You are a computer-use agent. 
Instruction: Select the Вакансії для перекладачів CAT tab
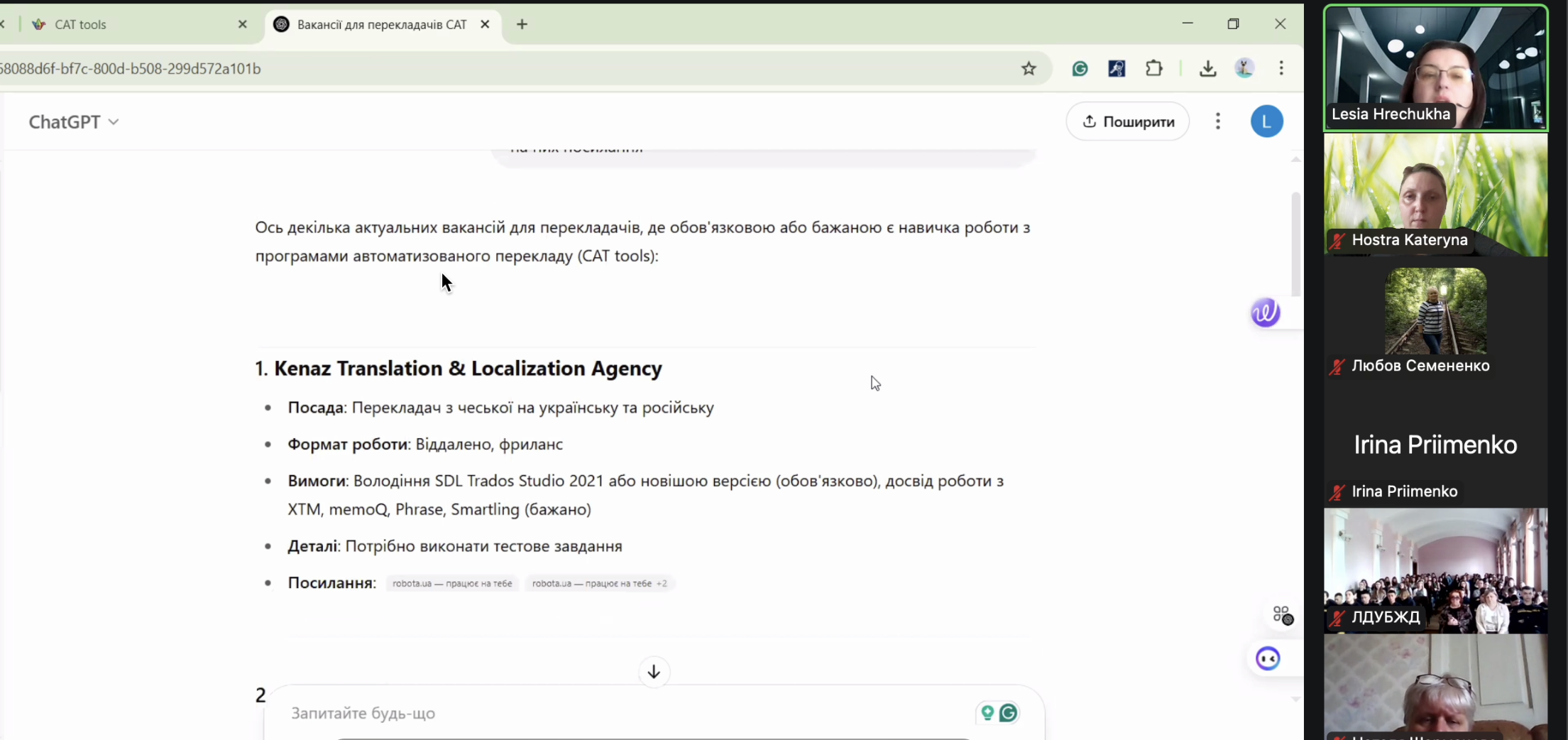tap(381, 24)
